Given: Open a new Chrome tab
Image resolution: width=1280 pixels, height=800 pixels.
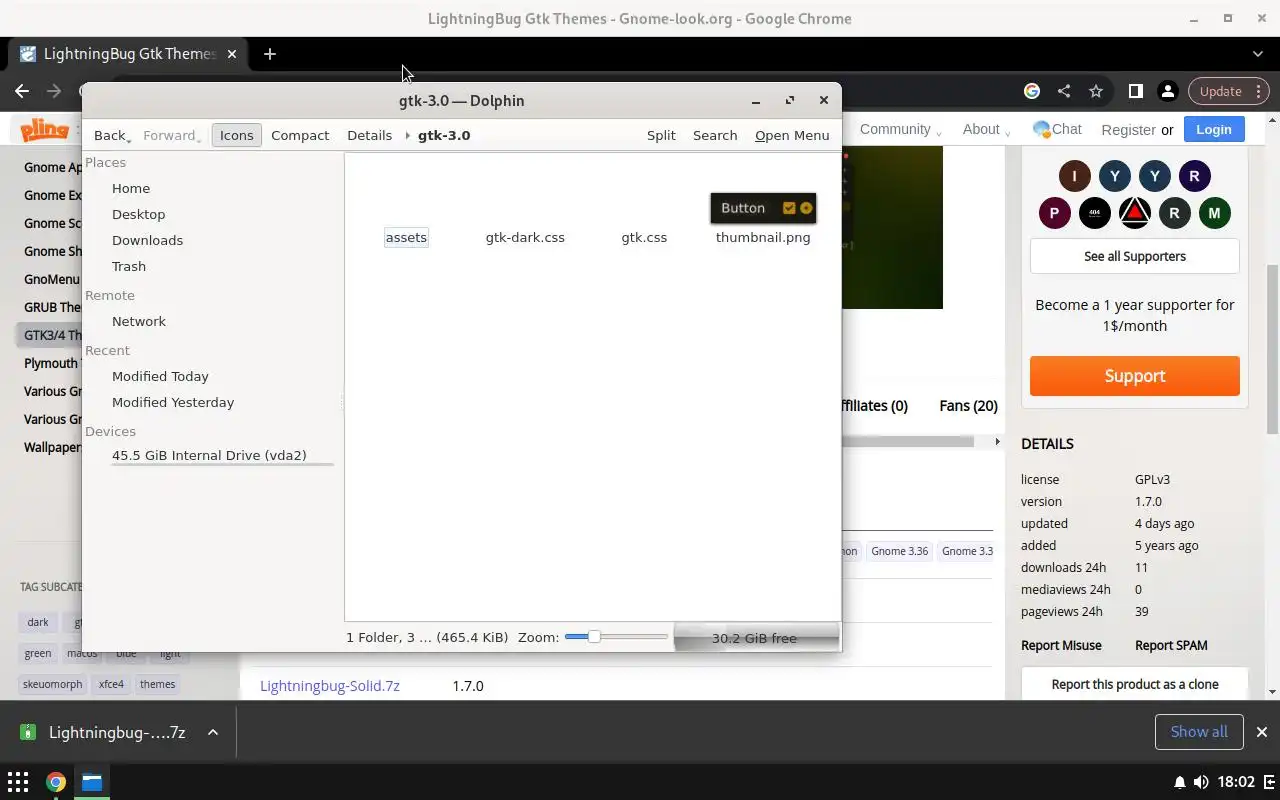Looking at the screenshot, I should 270,54.
